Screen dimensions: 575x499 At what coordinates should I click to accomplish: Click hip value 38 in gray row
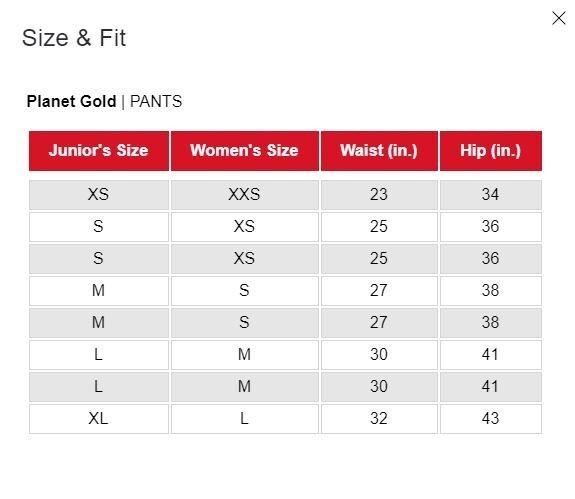click(x=491, y=323)
